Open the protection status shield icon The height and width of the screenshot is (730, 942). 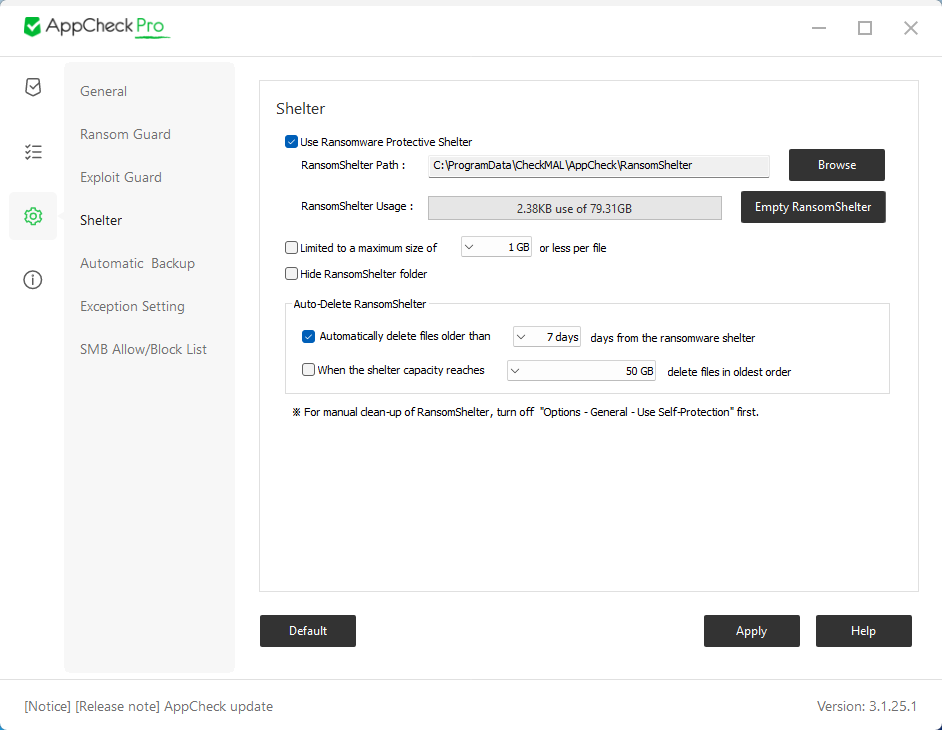pyautogui.click(x=33, y=87)
